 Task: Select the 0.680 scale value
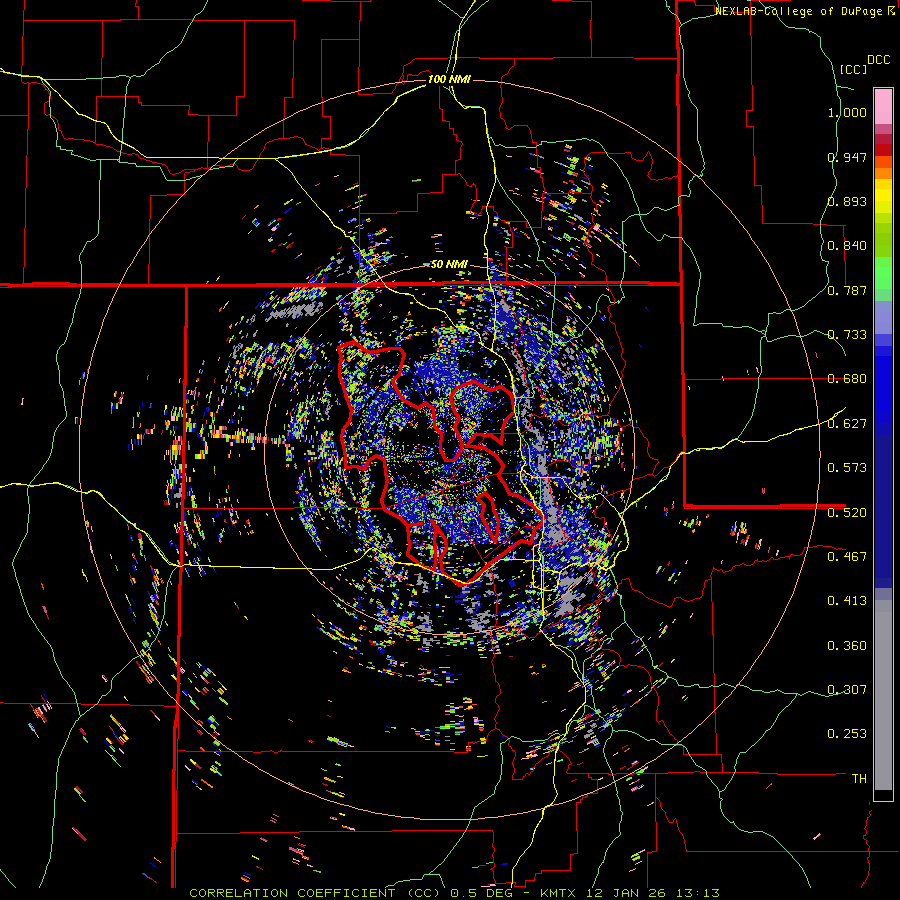click(x=847, y=379)
